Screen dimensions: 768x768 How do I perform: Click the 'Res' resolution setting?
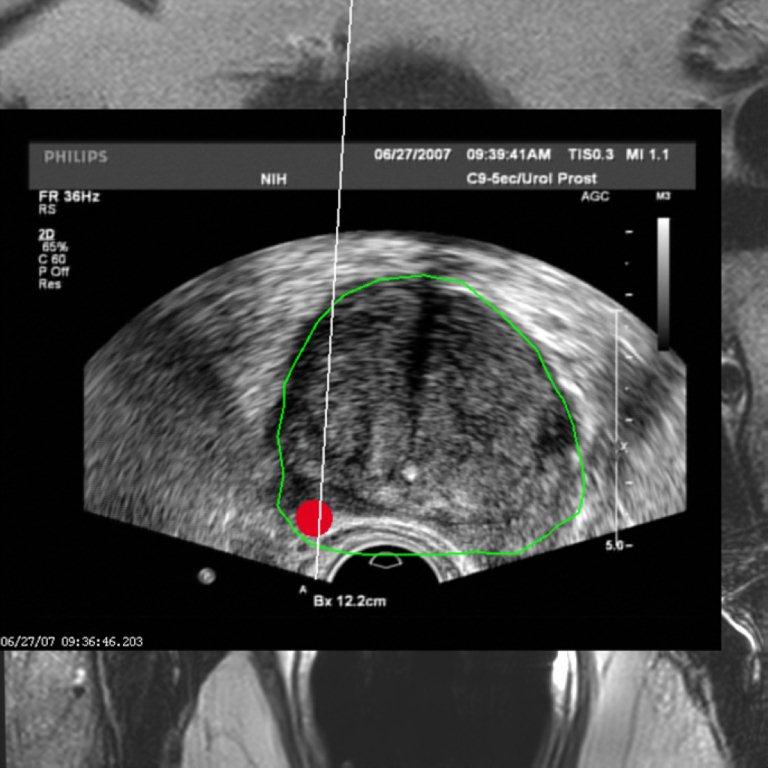[x=48, y=283]
